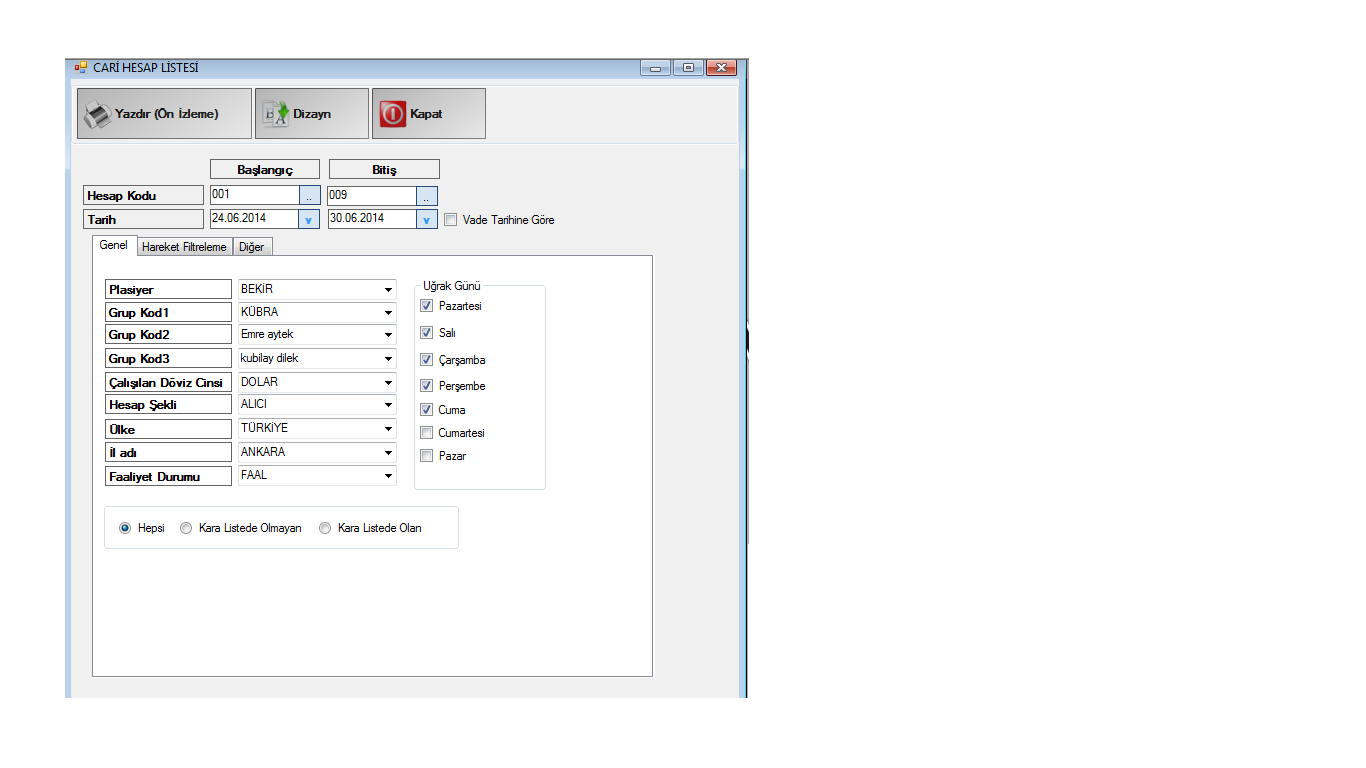Viewport: 1366px width, 768px height.
Task: Select Kara Listede Olan radio button
Action: click(325, 528)
